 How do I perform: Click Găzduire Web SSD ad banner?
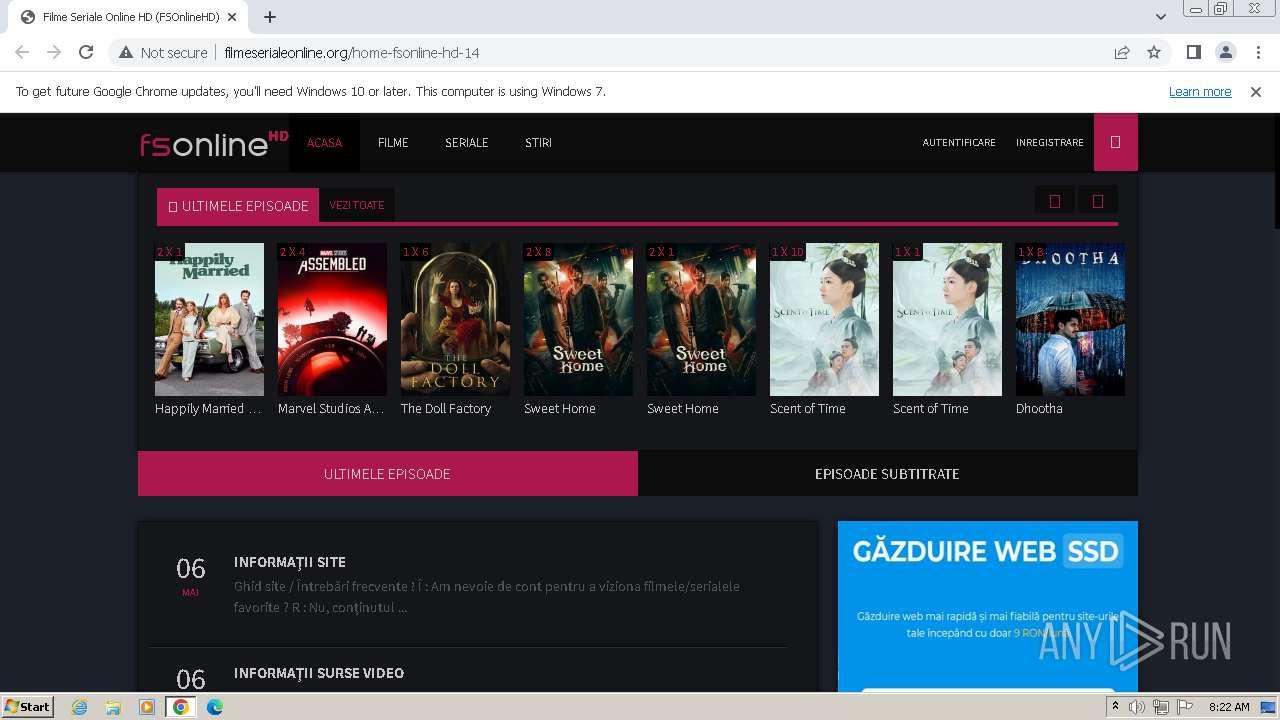tap(988, 606)
